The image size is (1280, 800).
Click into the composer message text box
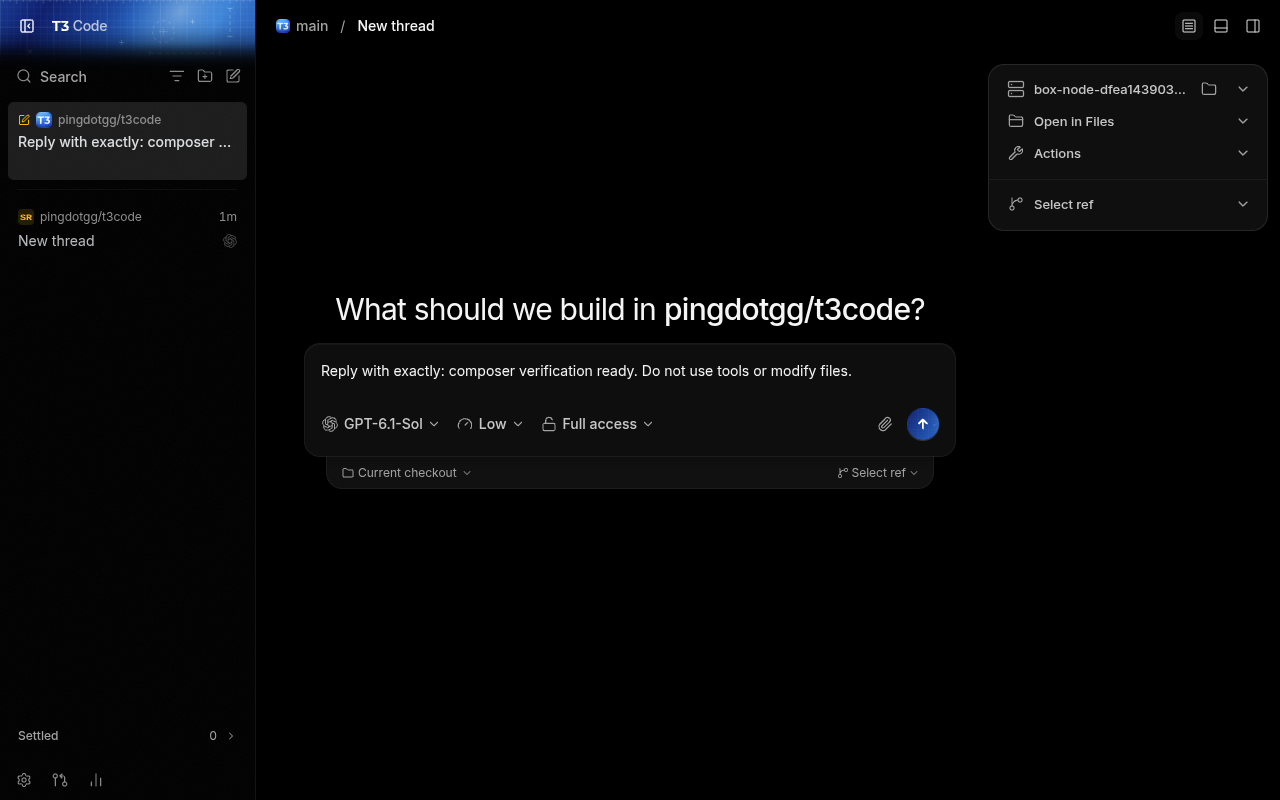point(630,371)
